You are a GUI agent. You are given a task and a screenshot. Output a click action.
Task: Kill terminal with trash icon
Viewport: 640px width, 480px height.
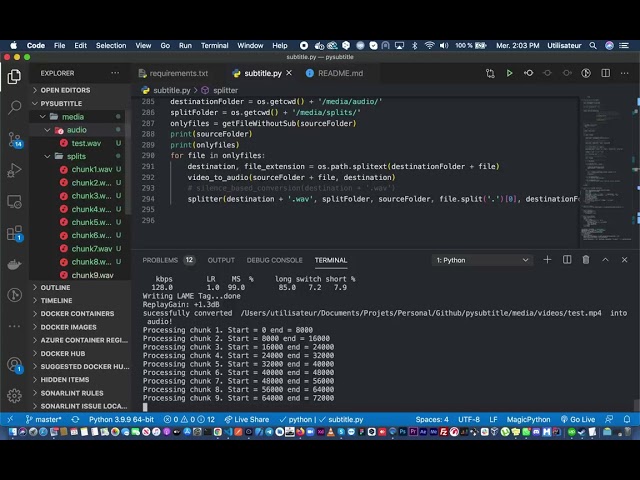[586, 260]
